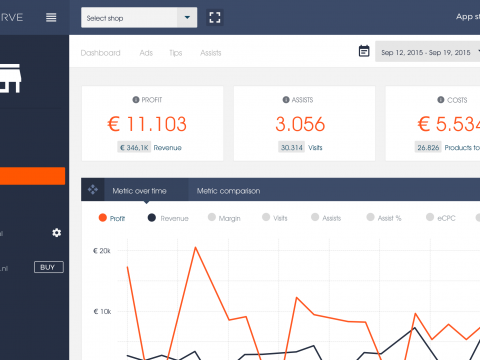Click the BUY button in sidebar
Viewport: 480px width, 360px height.
[x=49, y=267]
